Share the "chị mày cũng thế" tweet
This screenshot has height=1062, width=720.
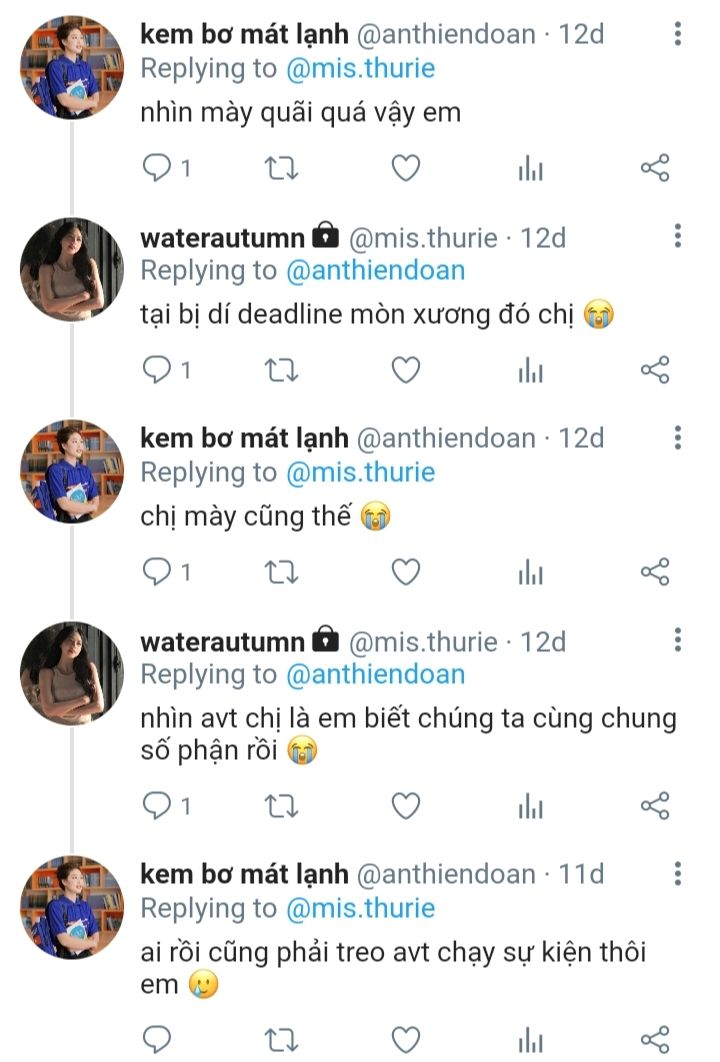pyautogui.click(x=655, y=572)
